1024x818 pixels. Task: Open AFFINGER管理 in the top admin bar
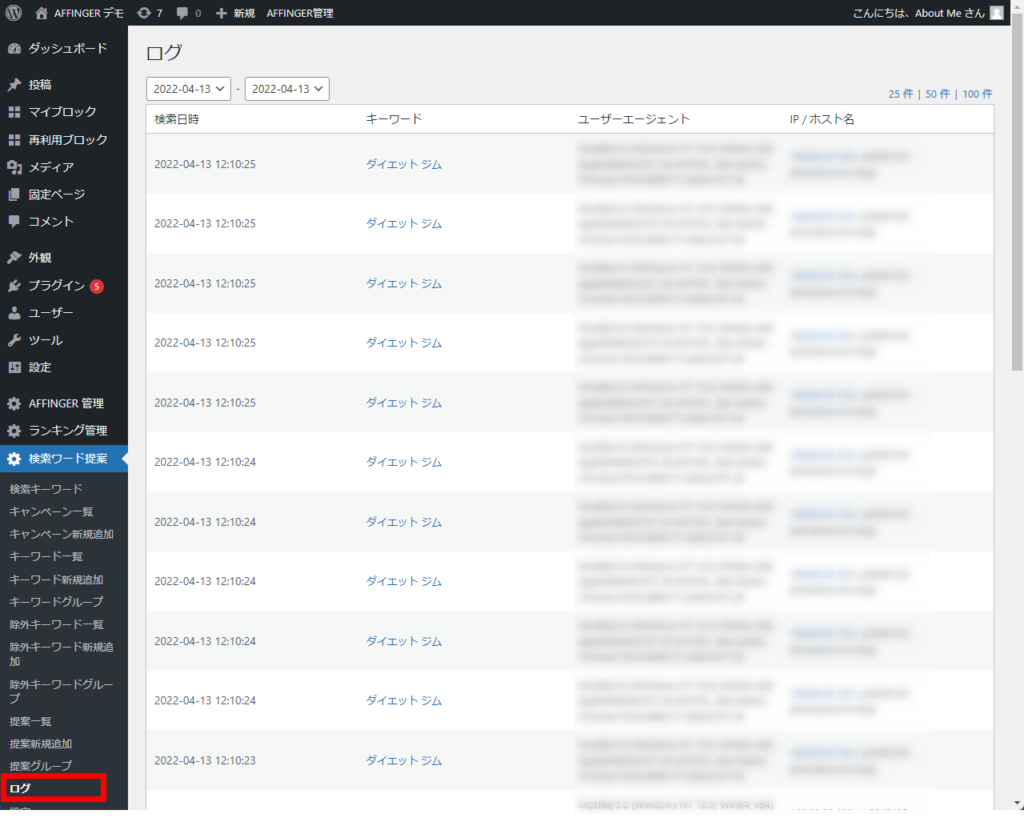(300, 13)
